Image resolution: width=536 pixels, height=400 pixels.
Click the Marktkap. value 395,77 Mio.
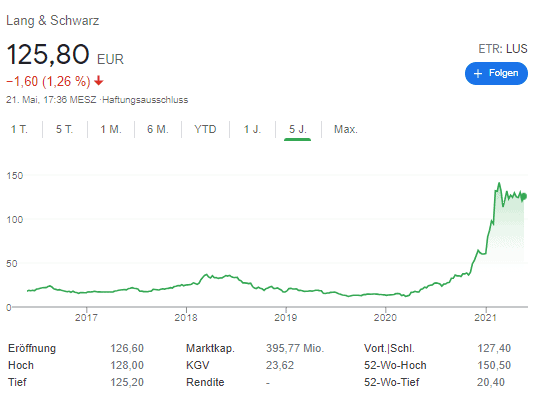coord(295,348)
